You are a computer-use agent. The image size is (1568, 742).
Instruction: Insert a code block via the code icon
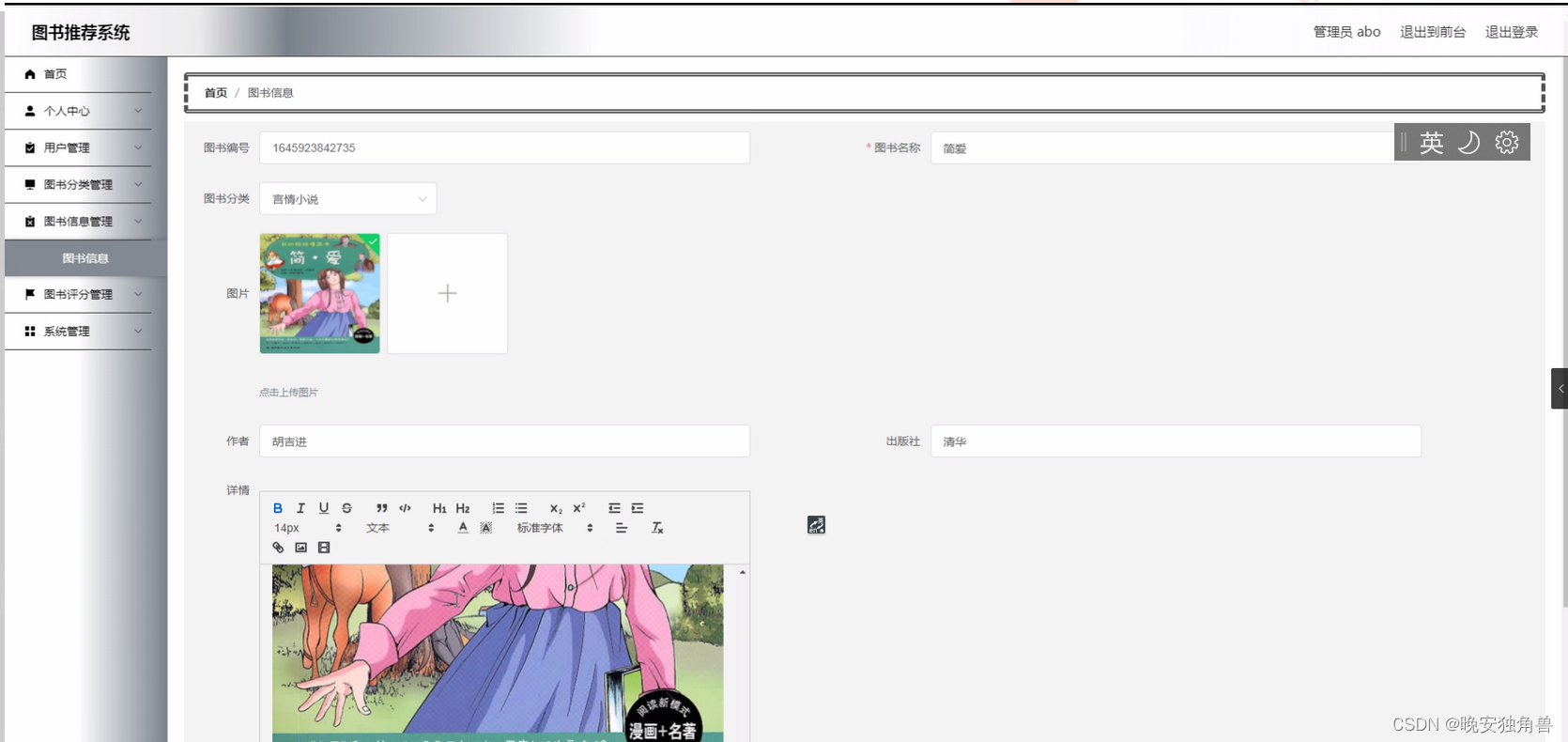[405, 508]
